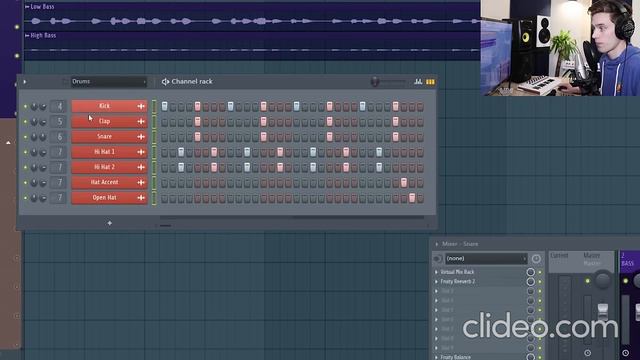The width and height of the screenshot is (640, 360).
Task: Toggle the lit step in Open Hat row
Action: click(412, 198)
